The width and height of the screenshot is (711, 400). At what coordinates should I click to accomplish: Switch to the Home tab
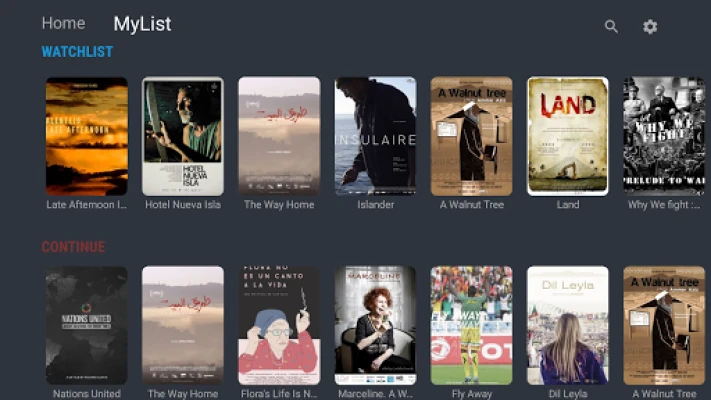[63, 23]
